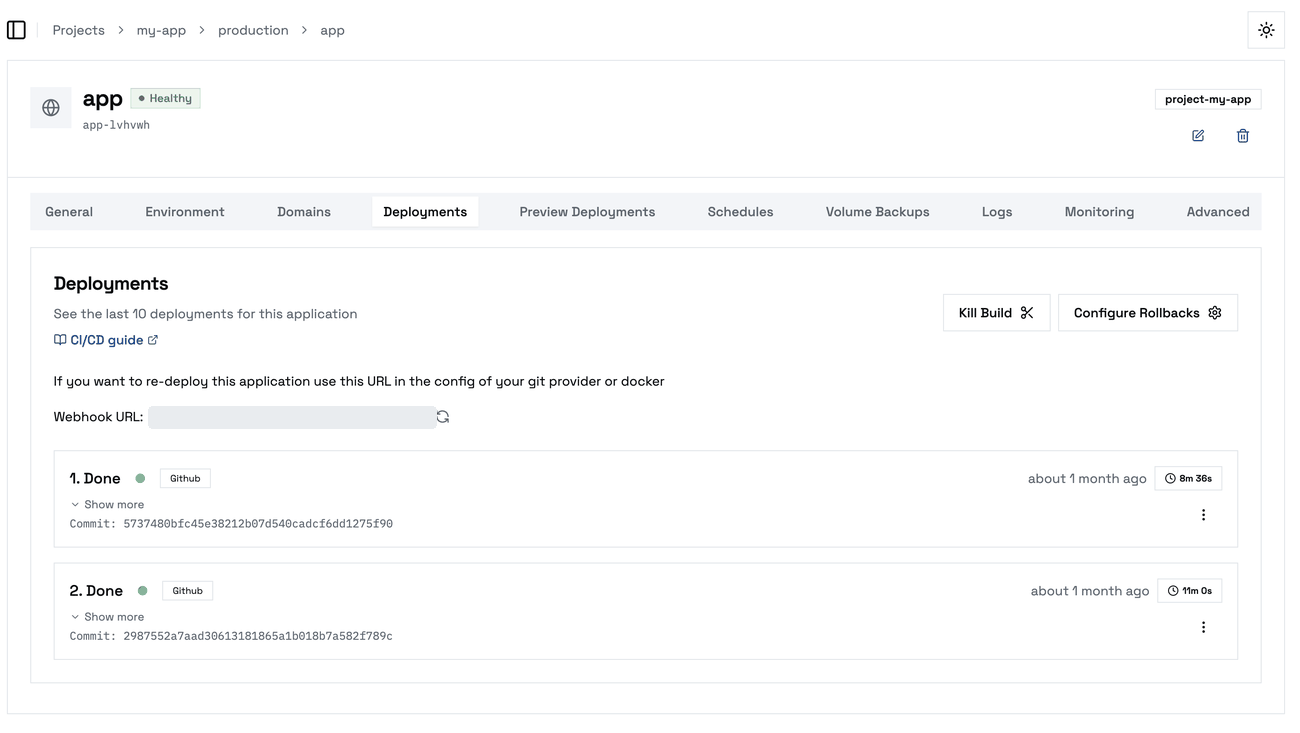Select commit hash 5737480bfc45e38212b07d540cadcf6dd1275f90
The width and height of the screenshot is (1300, 733).
coord(258,524)
